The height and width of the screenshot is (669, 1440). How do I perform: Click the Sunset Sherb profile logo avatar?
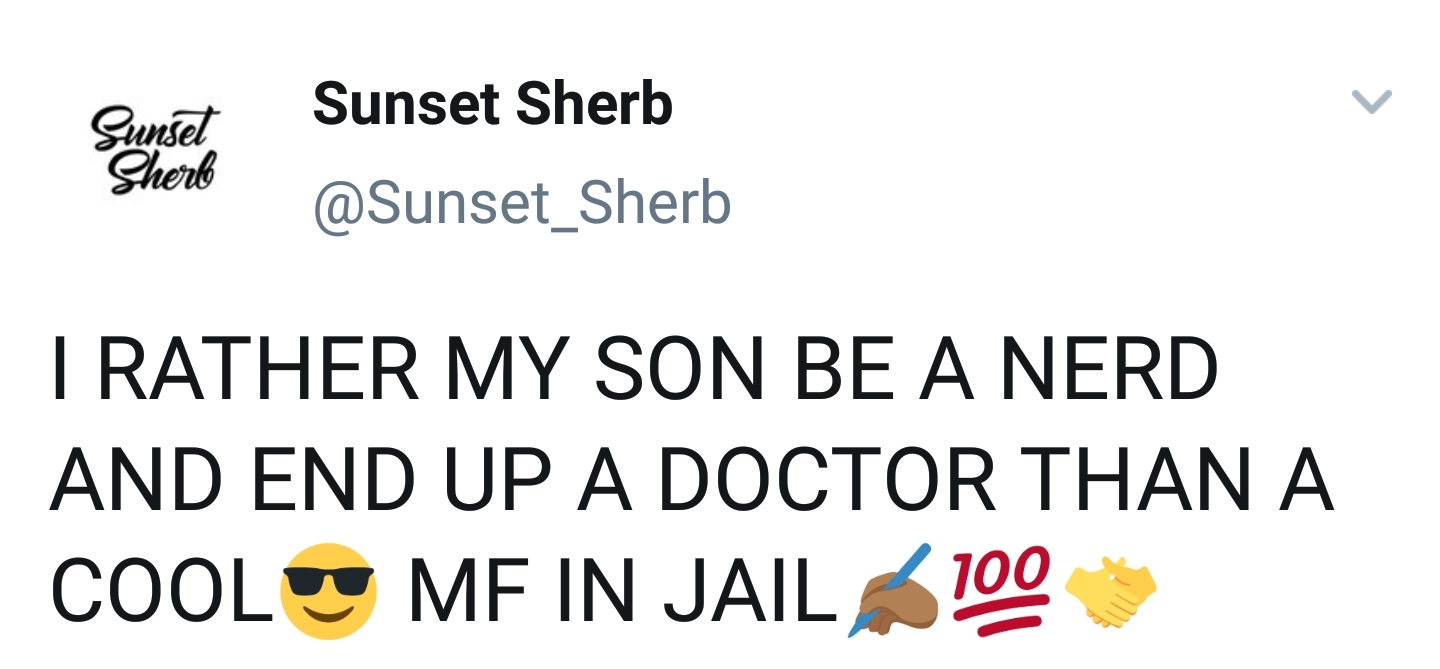coord(156,151)
